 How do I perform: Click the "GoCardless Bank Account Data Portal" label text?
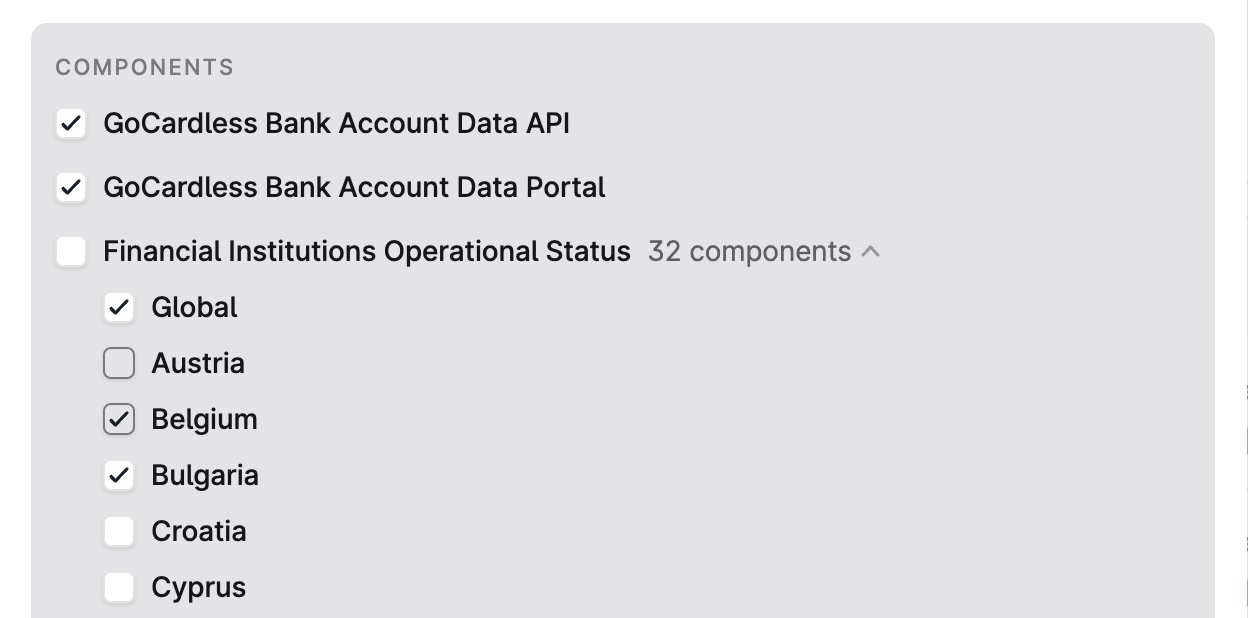pos(354,188)
